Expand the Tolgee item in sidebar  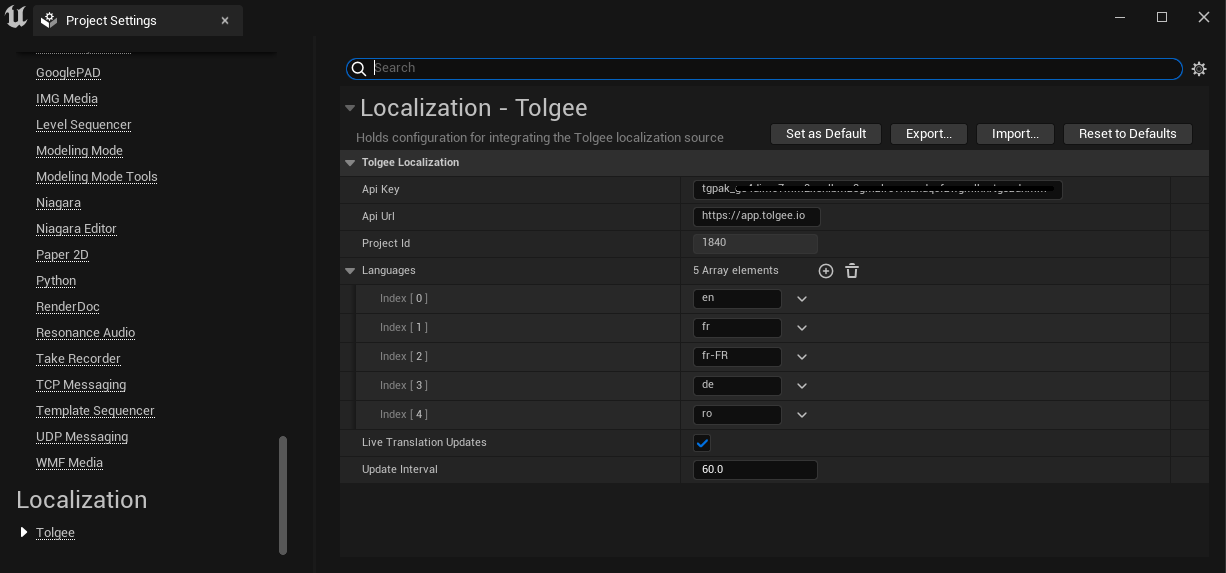pos(24,532)
